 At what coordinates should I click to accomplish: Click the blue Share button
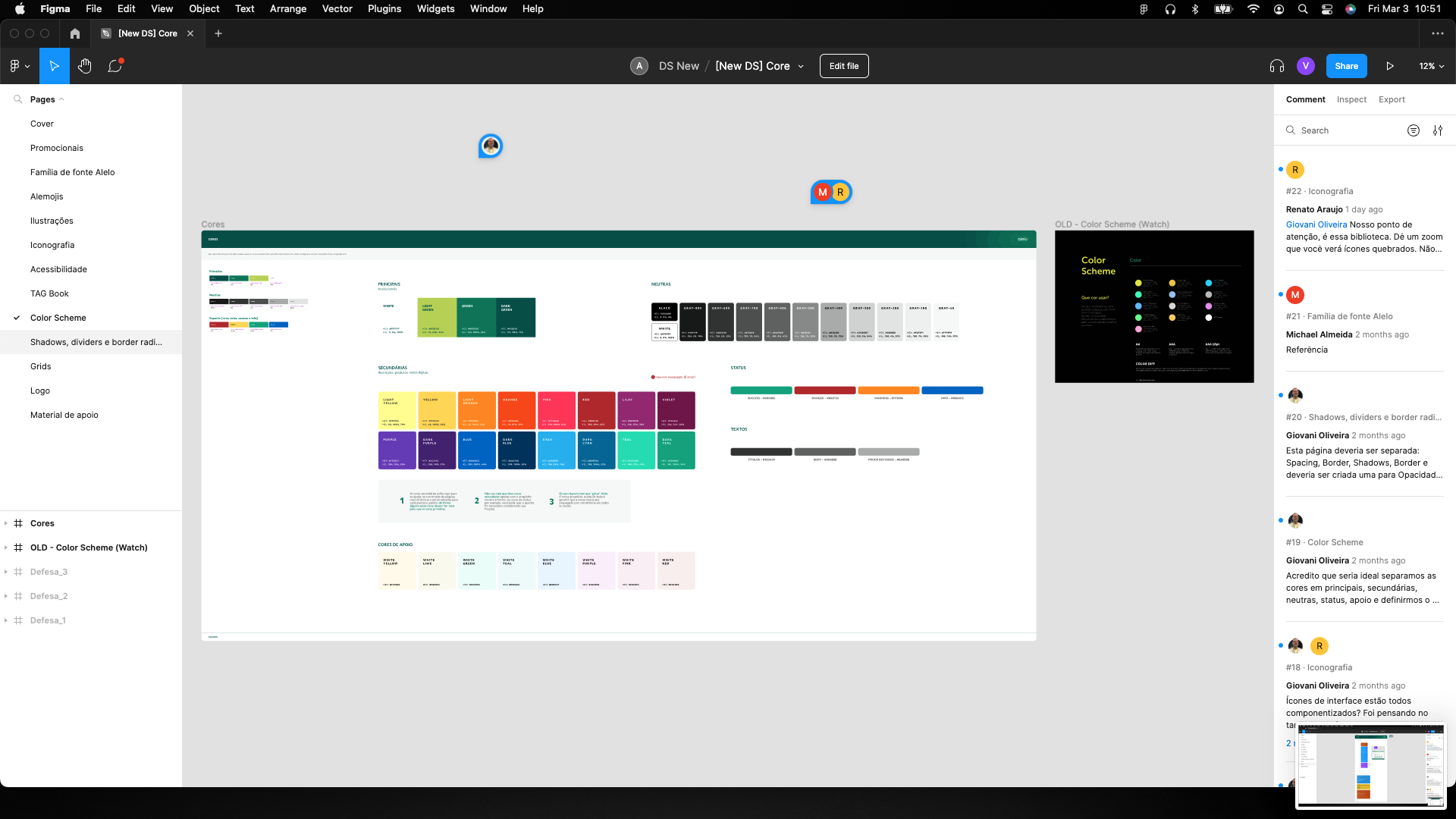[x=1346, y=66]
